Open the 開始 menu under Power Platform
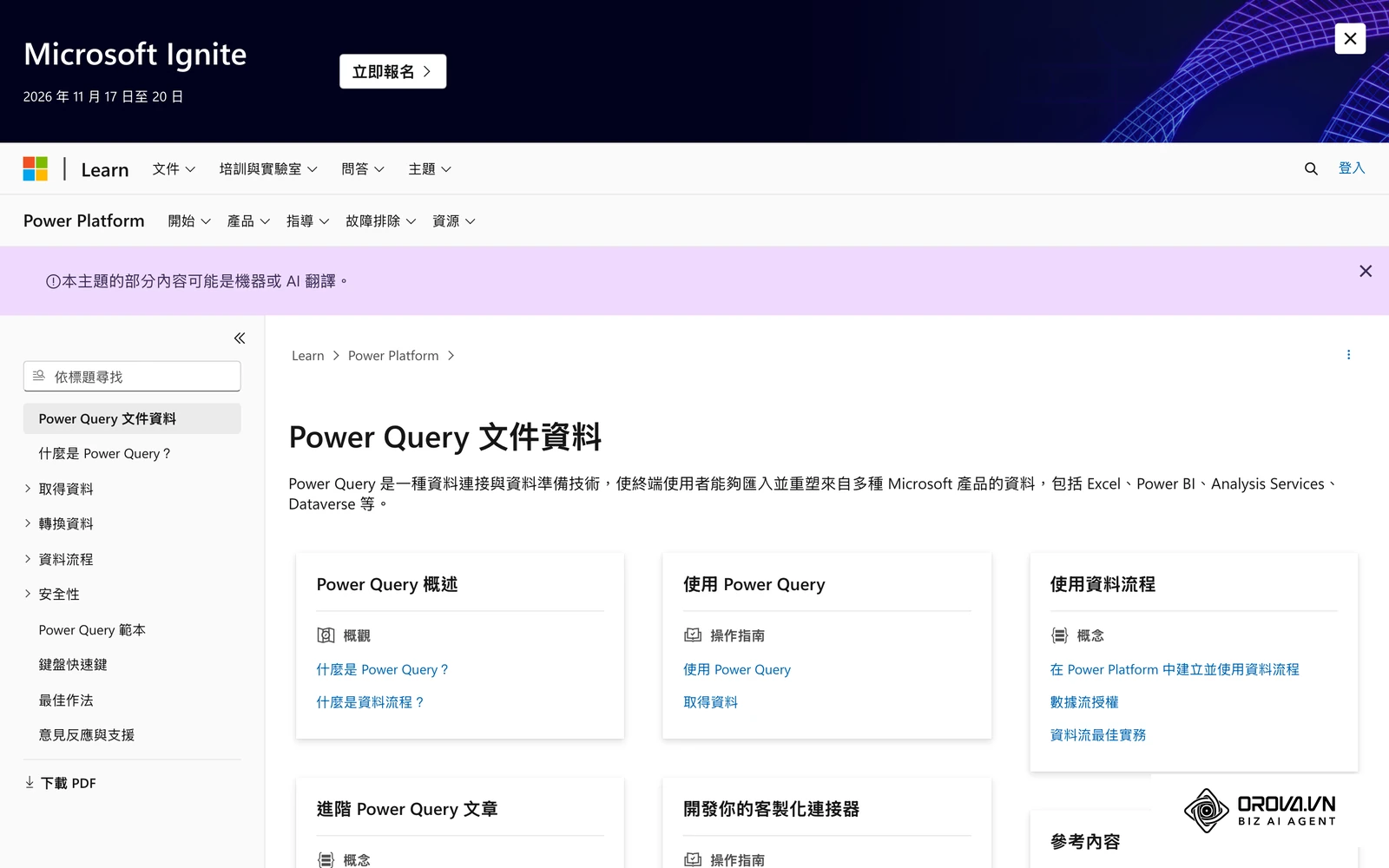Screen dimensions: 1389x868 click(189, 221)
